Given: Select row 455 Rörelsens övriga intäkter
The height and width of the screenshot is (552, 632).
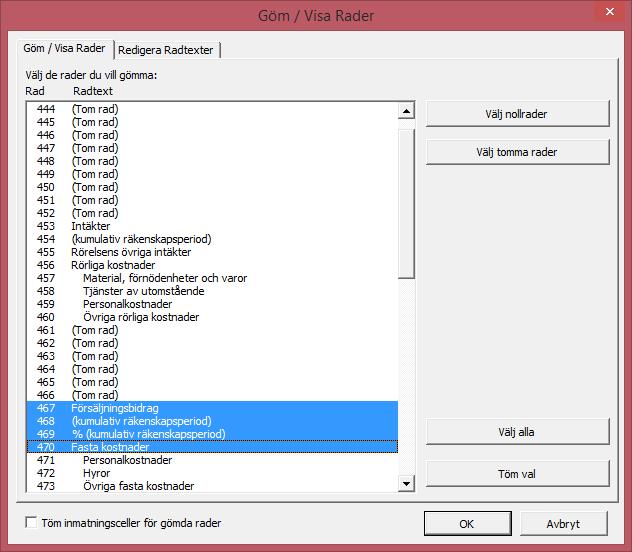Looking at the screenshot, I should tap(212, 252).
